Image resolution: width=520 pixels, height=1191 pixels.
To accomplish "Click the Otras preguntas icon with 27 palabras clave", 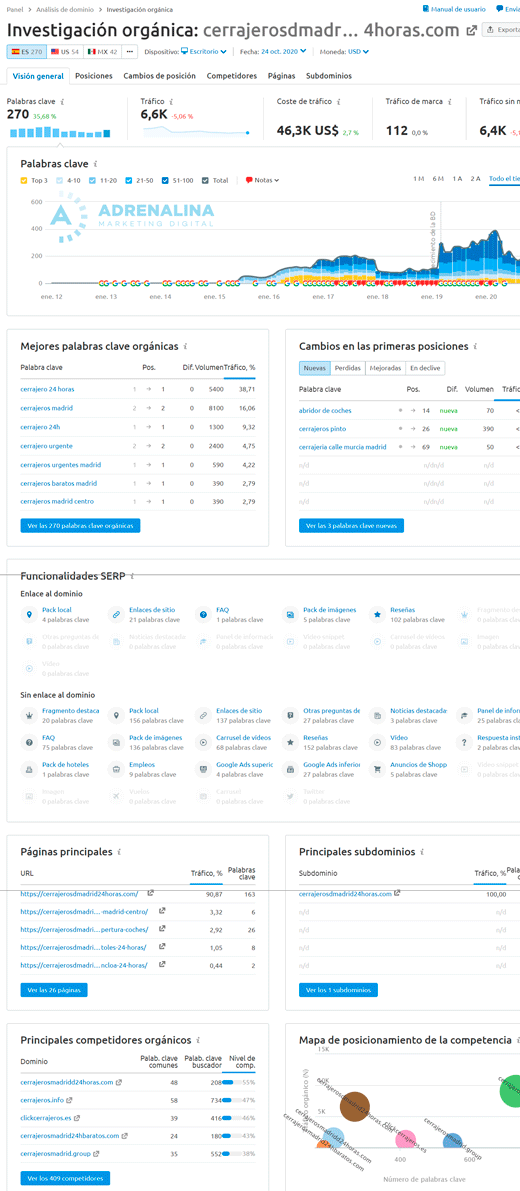I will (x=289, y=716).
